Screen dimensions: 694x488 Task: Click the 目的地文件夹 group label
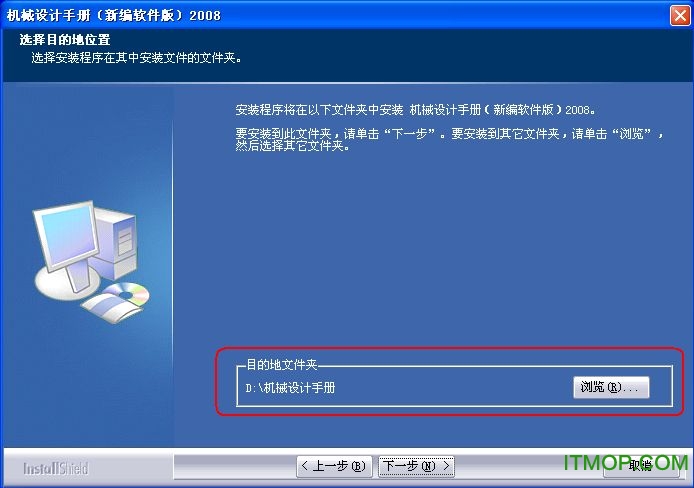282,365
